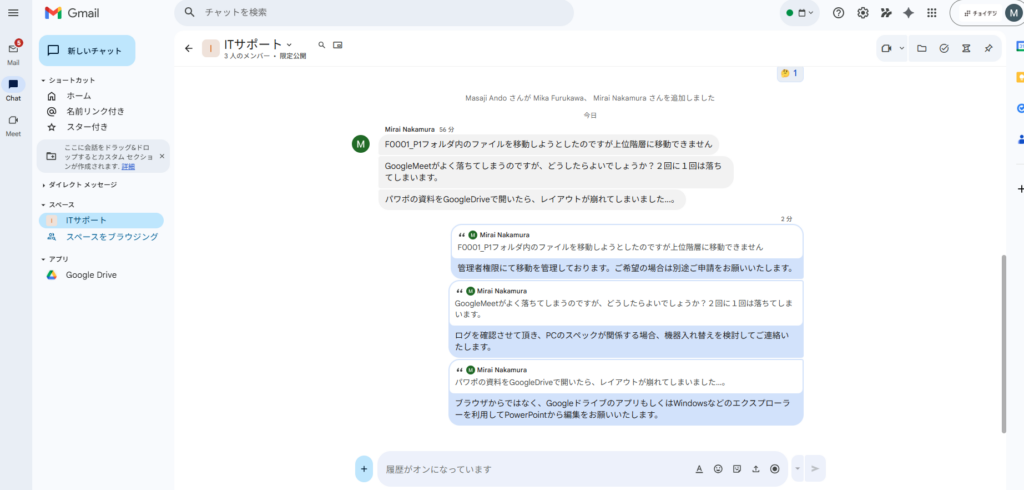This screenshot has width=1024, height=490.
Task: Open the Mail section in left rail
Action: click(x=13, y=52)
